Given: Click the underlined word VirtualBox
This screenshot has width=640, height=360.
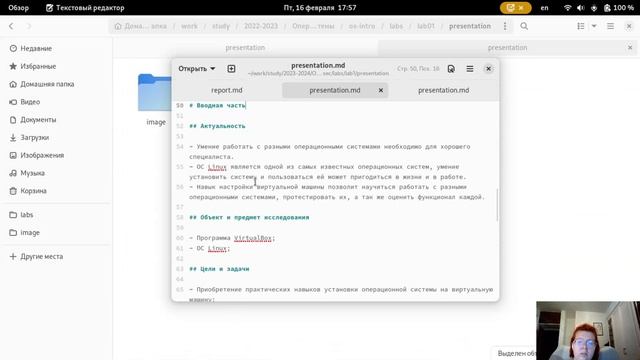Looking at the screenshot, I should pos(253,238).
